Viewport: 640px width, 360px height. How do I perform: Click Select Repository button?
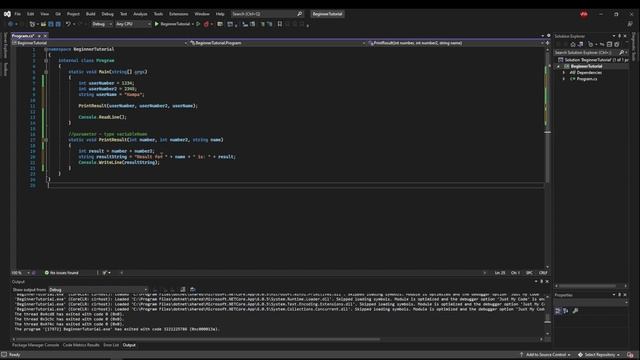(599, 355)
